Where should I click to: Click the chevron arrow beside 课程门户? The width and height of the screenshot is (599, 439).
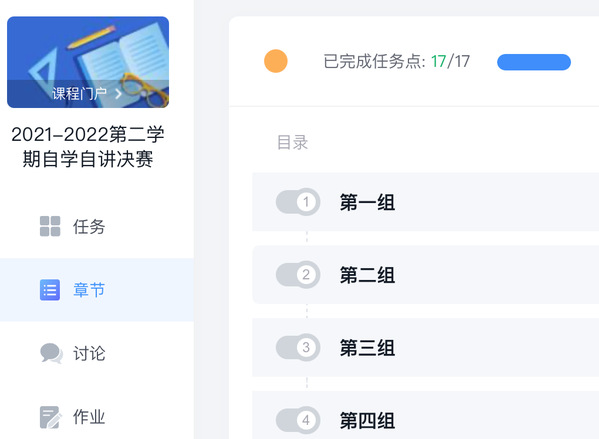(118, 94)
